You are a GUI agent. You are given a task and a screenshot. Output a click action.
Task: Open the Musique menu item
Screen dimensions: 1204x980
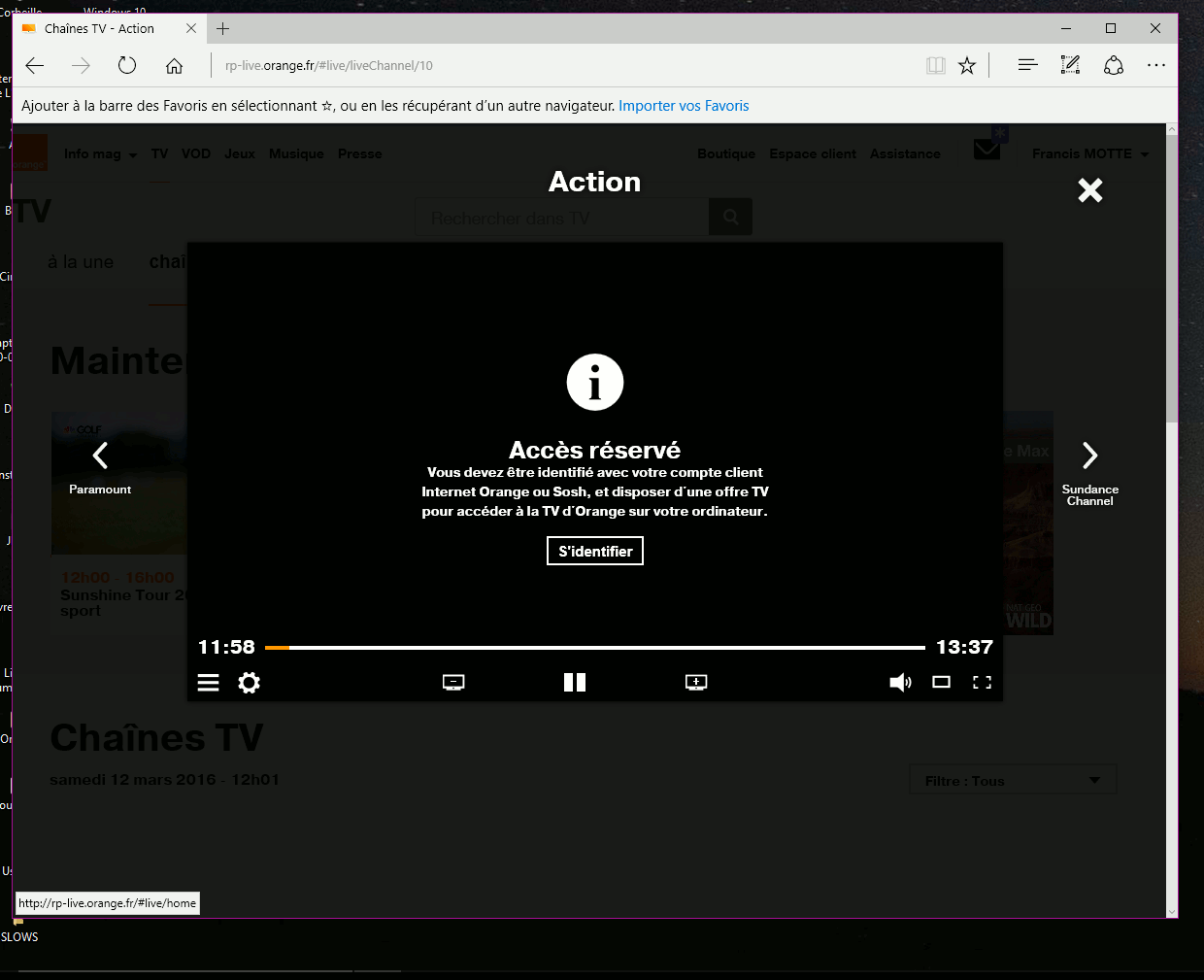(x=296, y=153)
